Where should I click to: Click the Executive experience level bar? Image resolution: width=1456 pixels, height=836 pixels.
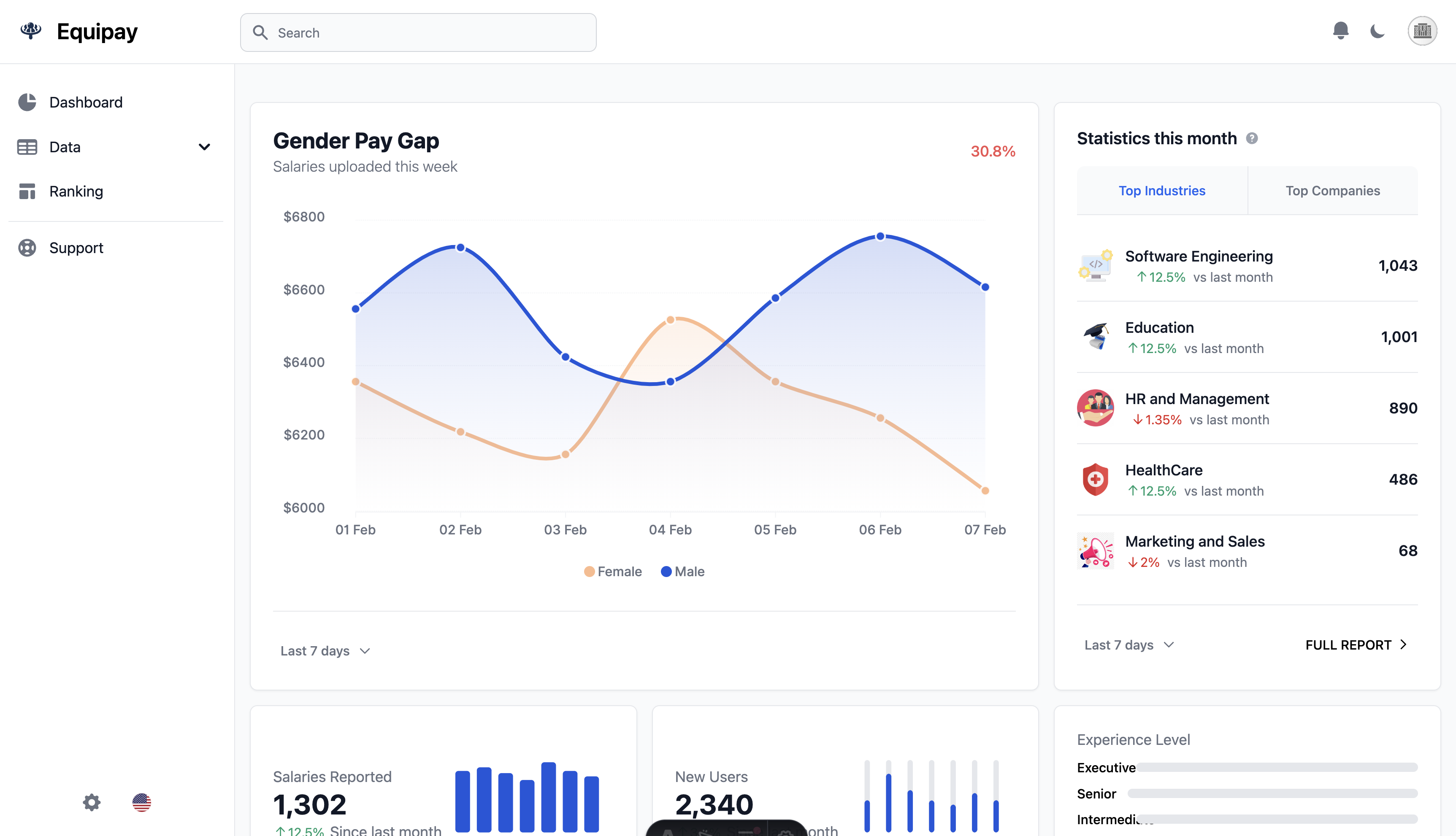(x=1277, y=768)
